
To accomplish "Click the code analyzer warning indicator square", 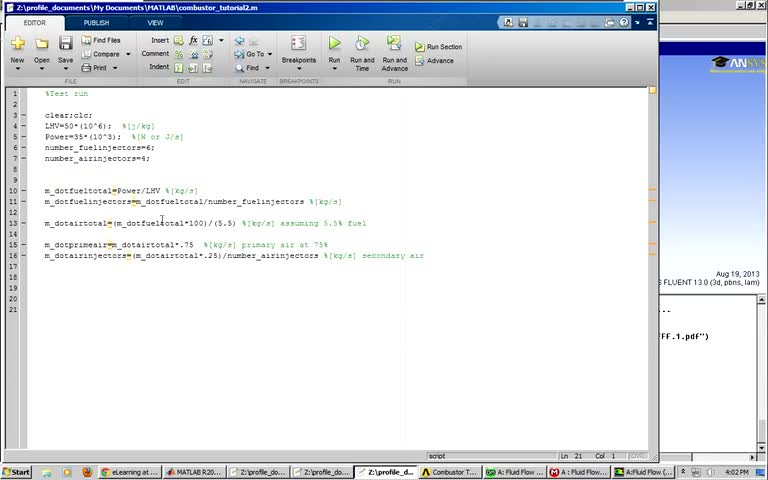I will tap(652, 90).
